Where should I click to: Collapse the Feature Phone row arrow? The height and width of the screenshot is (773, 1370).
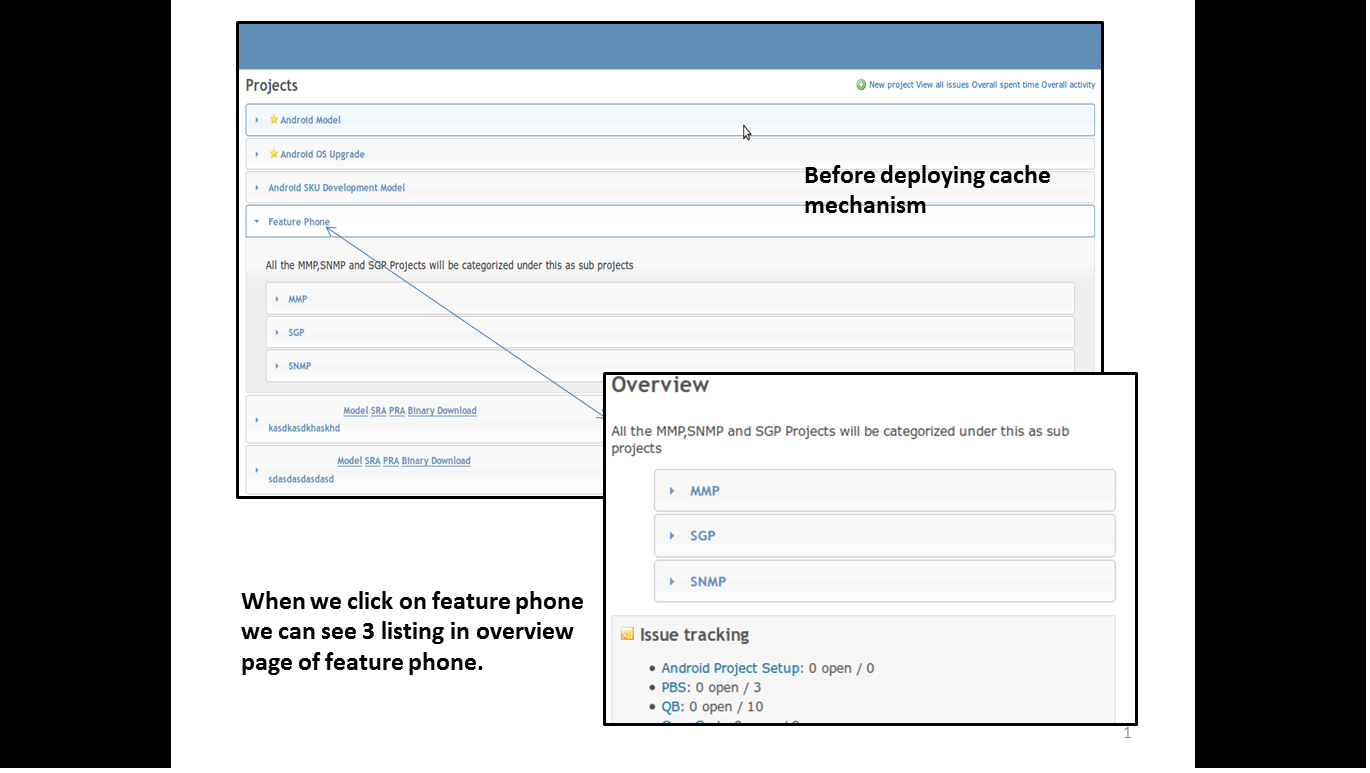[x=257, y=222]
